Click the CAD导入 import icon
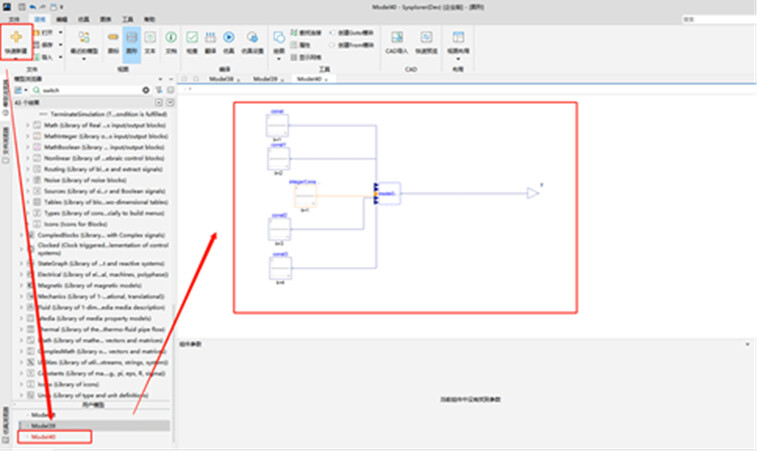This screenshot has width=758, height=452. (x=397, y=37)
